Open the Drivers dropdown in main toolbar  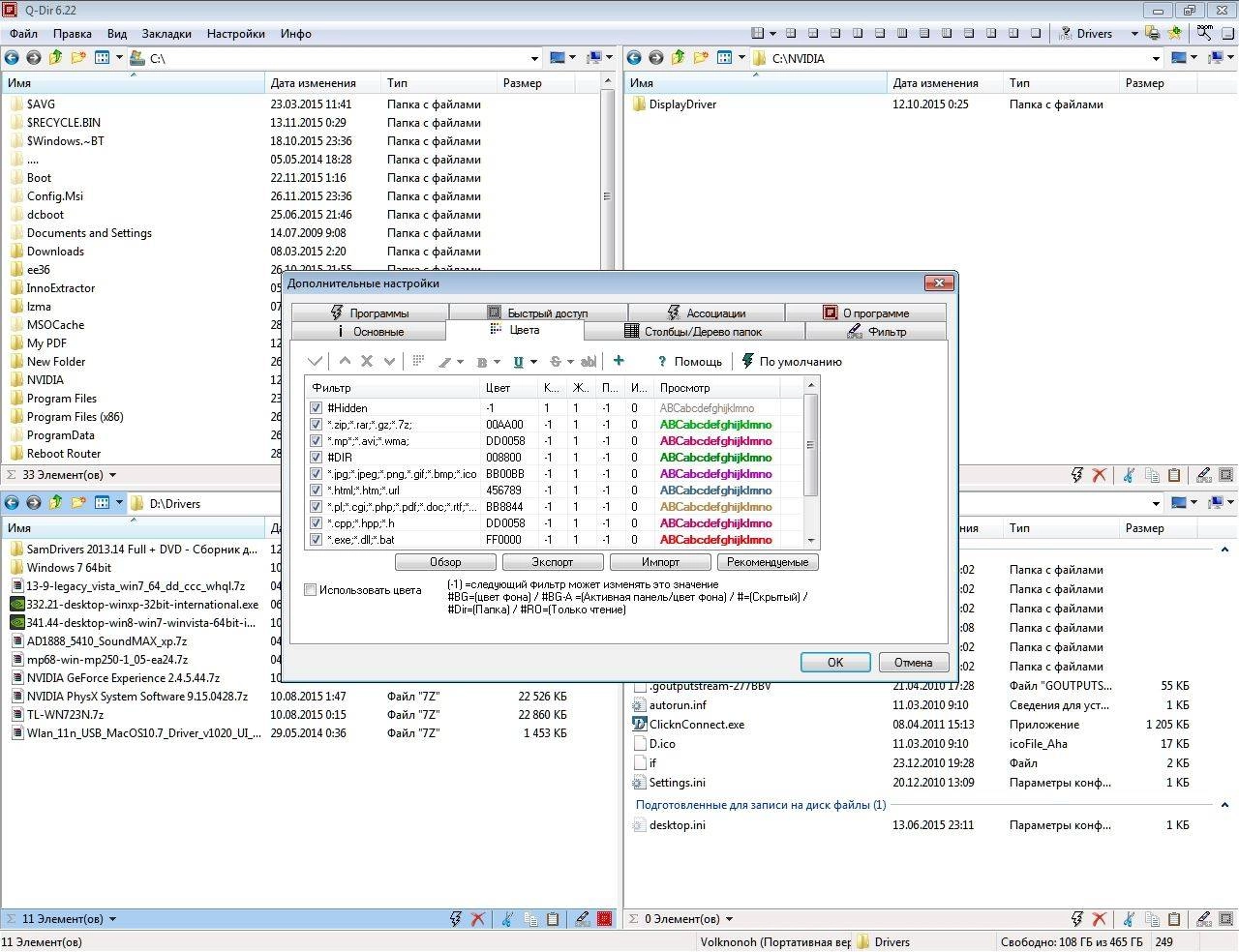point(1134,34)
